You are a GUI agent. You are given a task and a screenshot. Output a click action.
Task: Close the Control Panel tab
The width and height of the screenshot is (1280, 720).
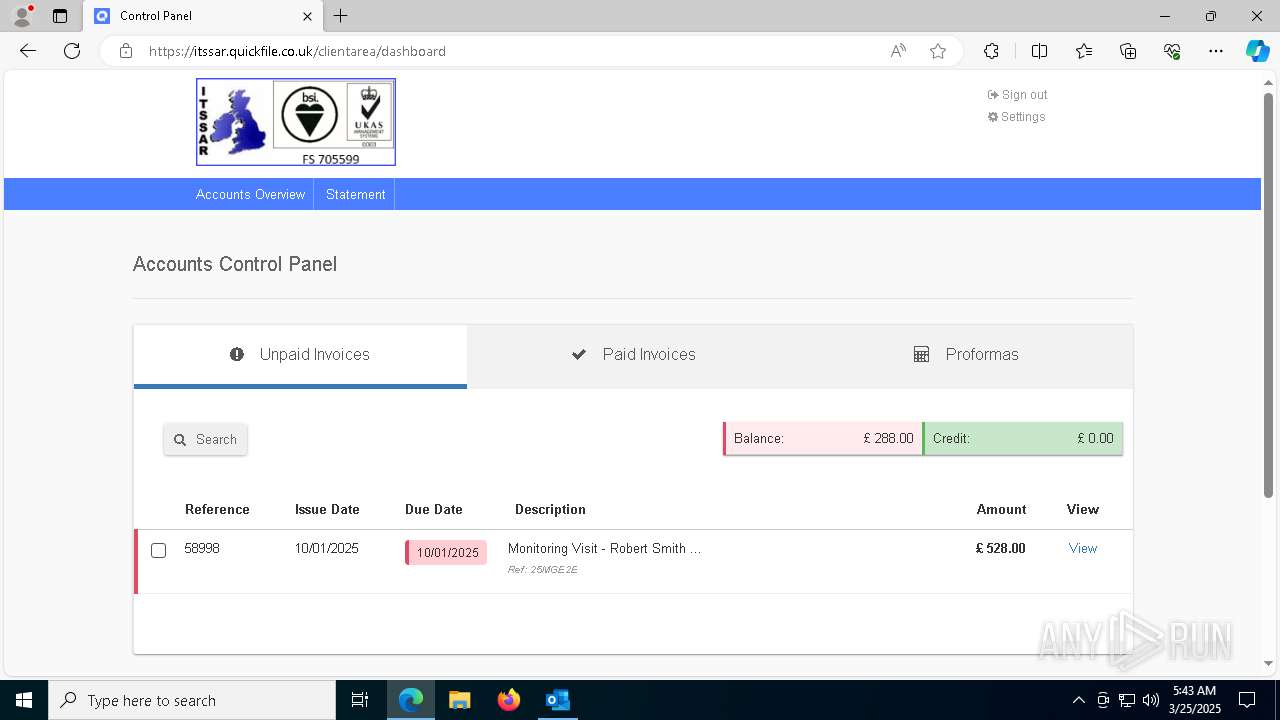[x=308, y=16]
